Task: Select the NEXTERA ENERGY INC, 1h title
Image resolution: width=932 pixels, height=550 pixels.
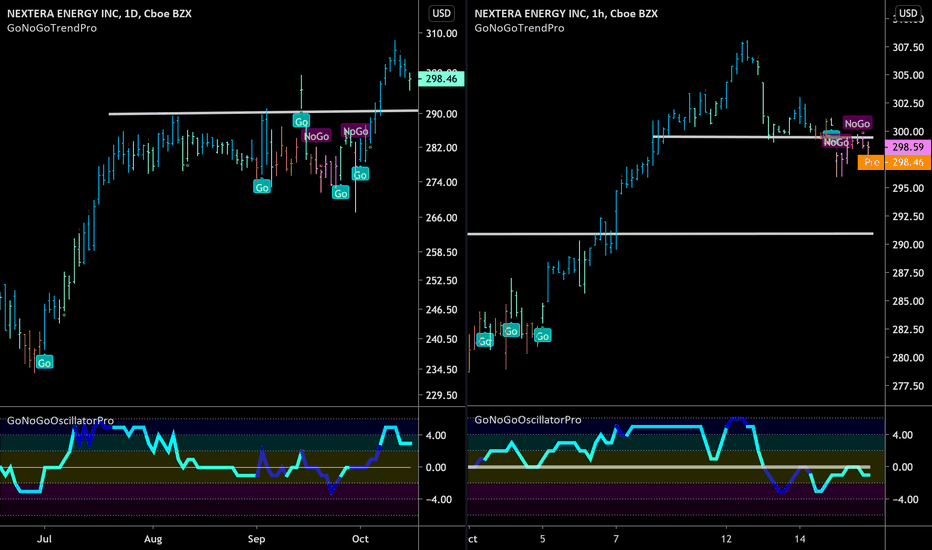Action: (566, 13)
